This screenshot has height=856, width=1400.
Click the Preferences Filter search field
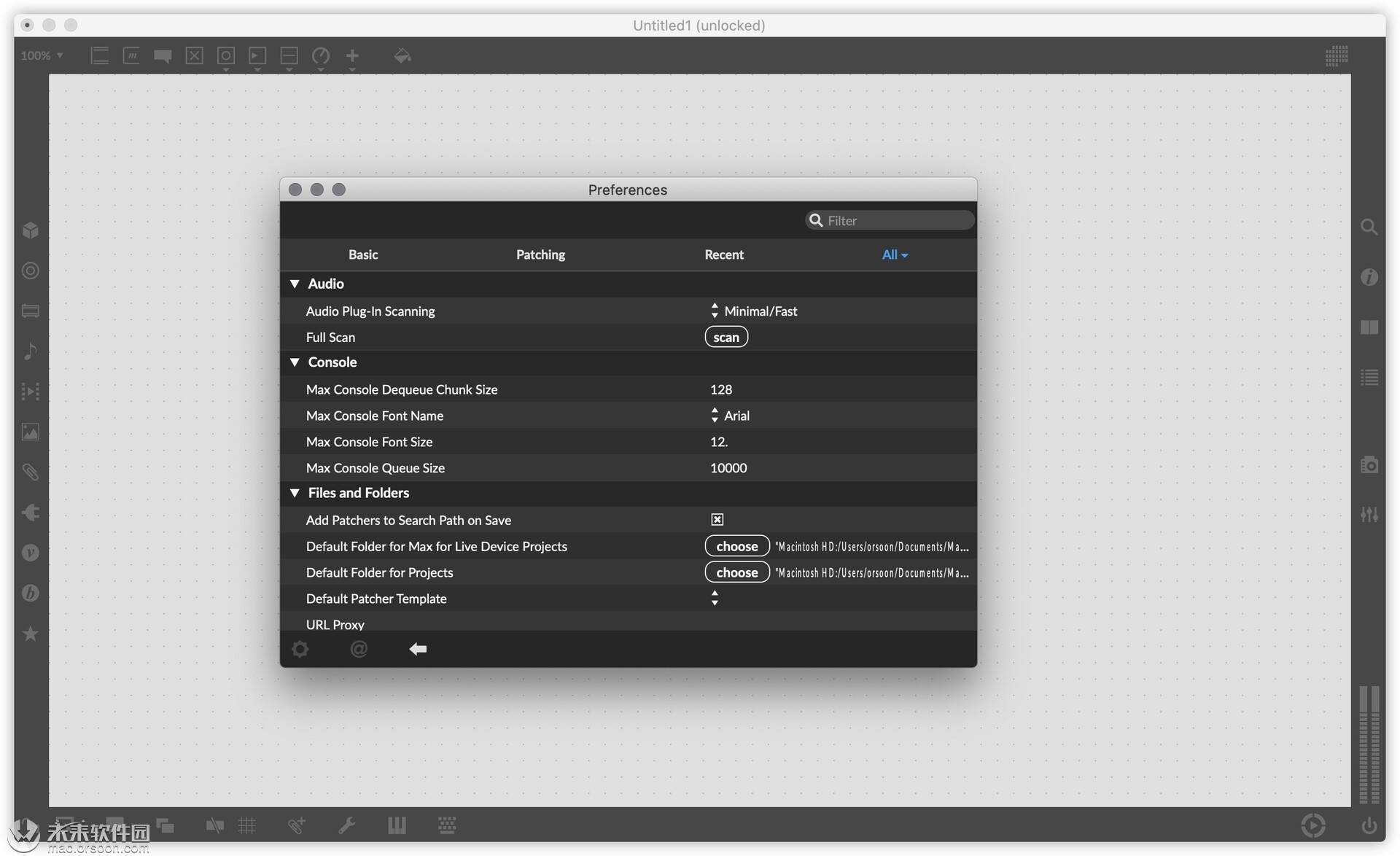click(x=890, y=220)
